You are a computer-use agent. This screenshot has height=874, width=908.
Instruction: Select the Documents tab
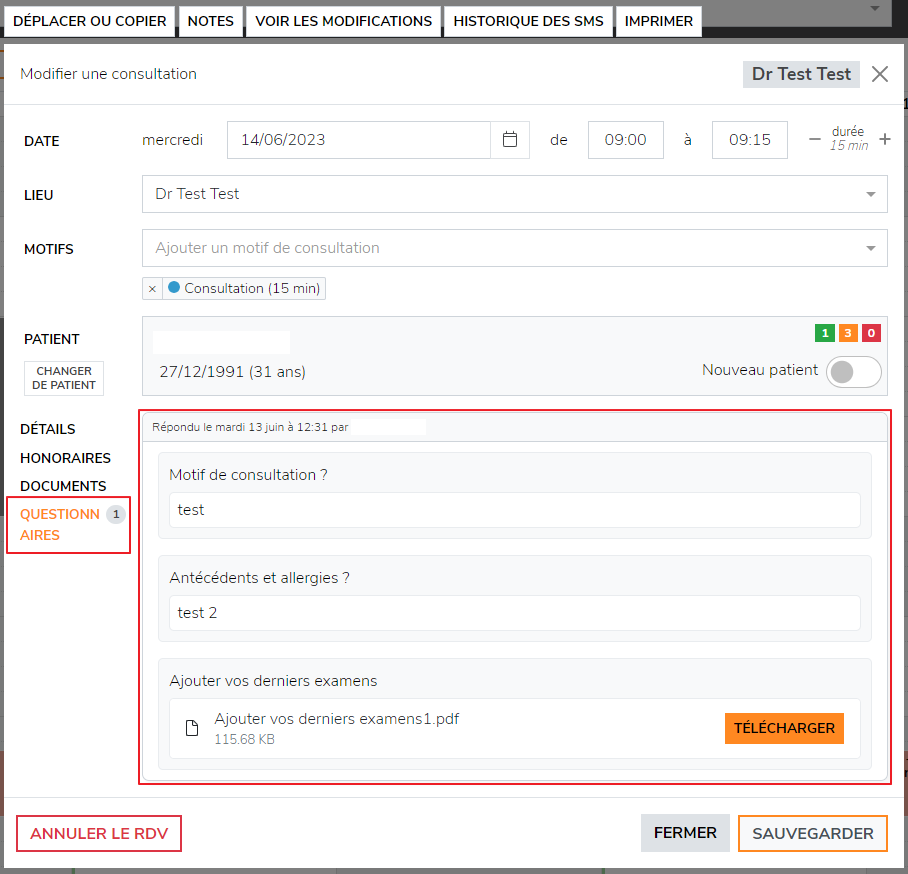63,486
